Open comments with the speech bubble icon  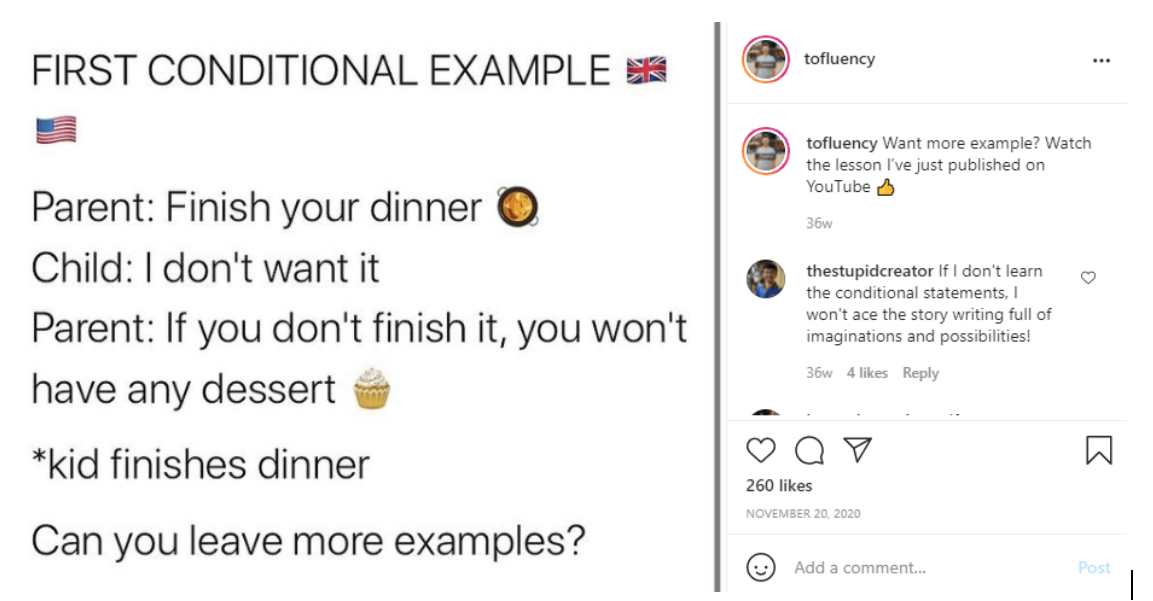[809, 451]
